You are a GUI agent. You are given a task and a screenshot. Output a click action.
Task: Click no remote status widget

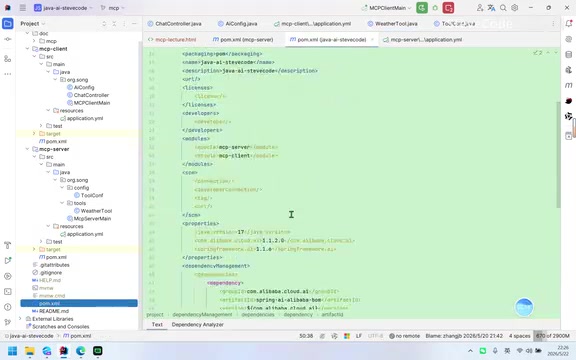[404, 336]
